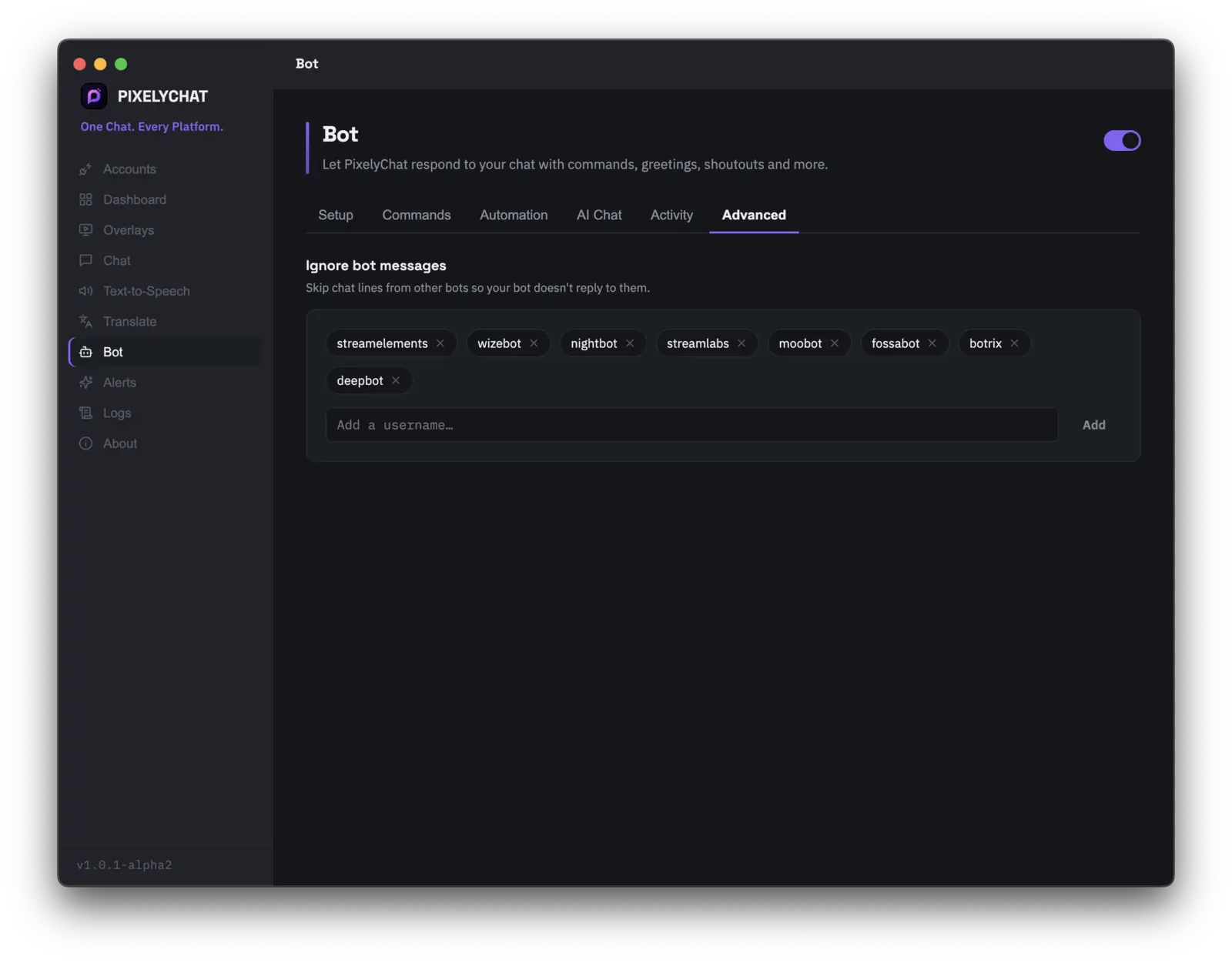Remove streamelements from ignore list
Image resolution: width=1232 pixels, height=963 pixels.
coord(440,343)
